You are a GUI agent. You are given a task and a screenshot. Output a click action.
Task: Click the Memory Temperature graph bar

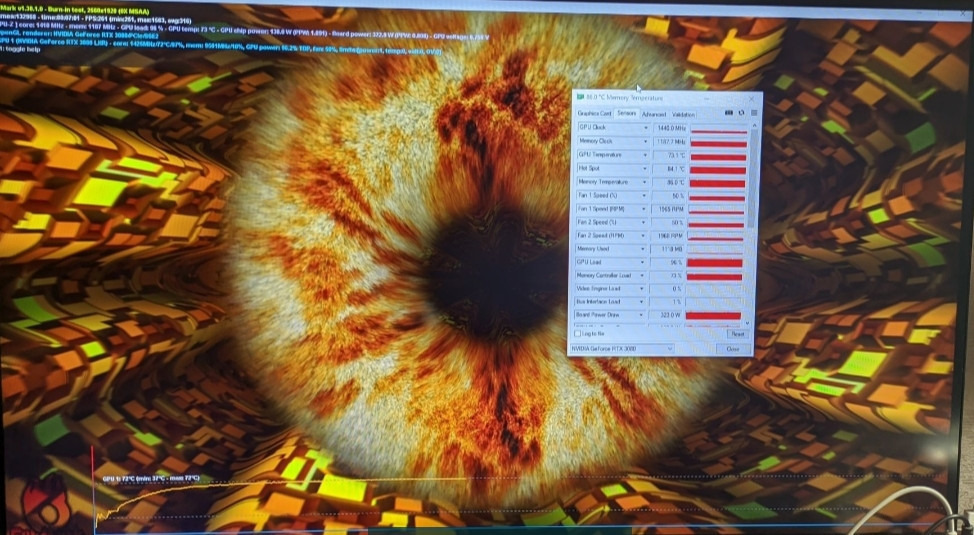717,183
